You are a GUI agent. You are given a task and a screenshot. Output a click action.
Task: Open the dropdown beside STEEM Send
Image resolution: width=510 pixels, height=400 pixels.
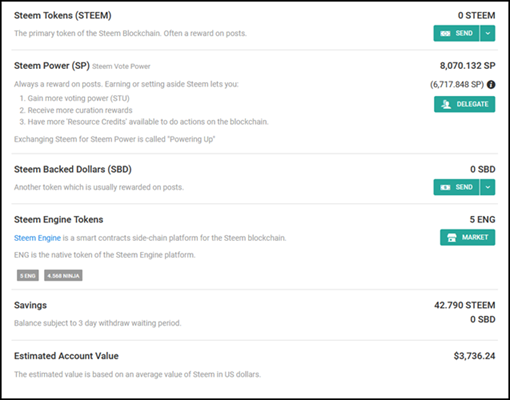tap(488, 33)
